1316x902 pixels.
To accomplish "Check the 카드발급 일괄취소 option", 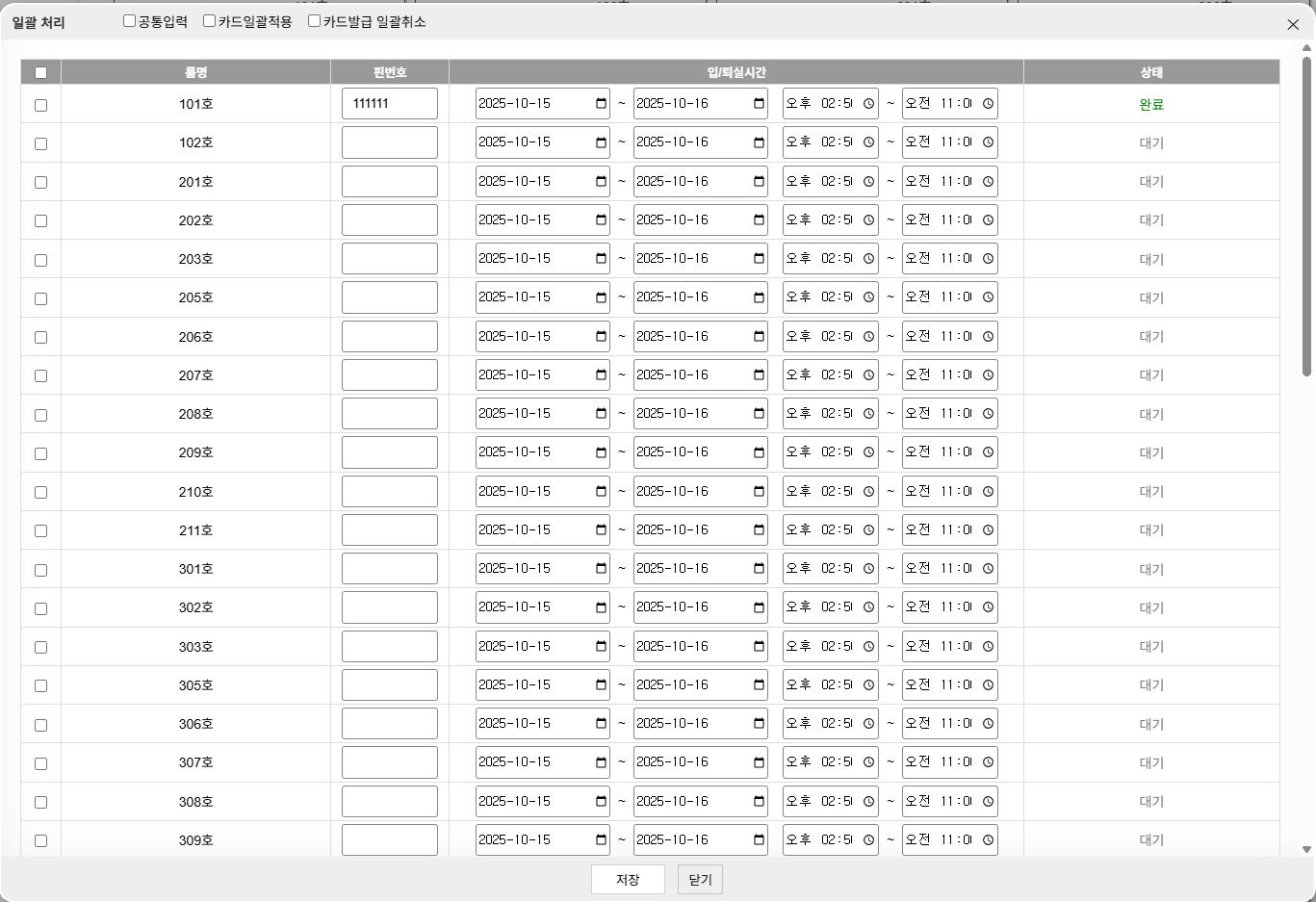I will tap(315, 21).
